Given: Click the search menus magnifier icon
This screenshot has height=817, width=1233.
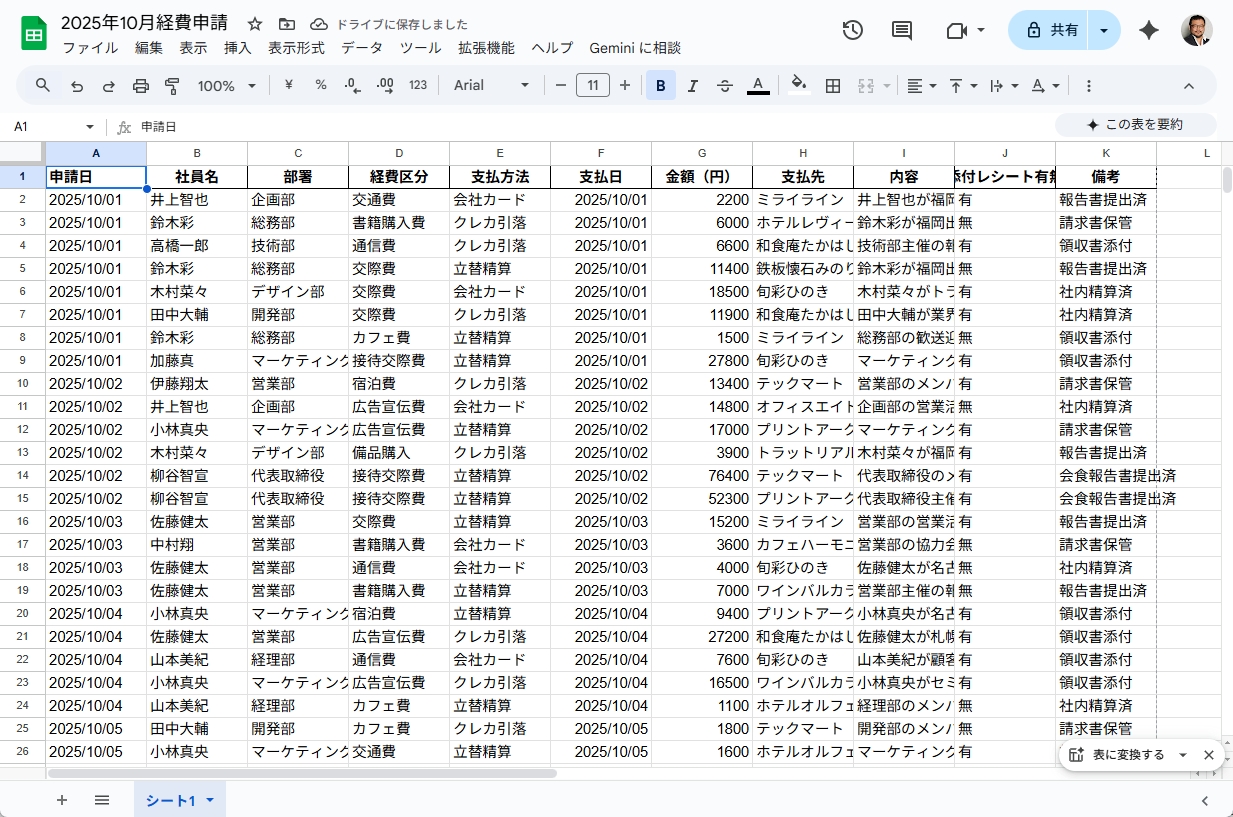Looking at the screenshot, I should pyautogui.click(x=43, y=85).
